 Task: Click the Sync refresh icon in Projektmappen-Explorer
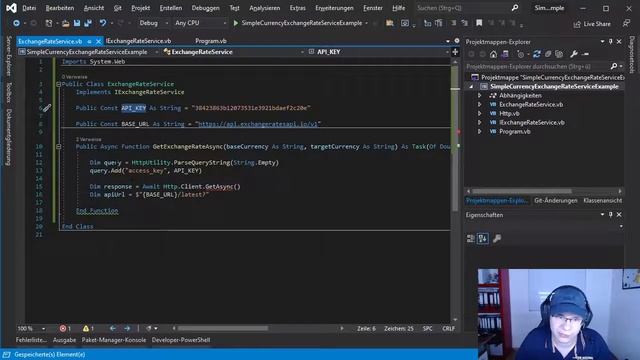(537, 54)
